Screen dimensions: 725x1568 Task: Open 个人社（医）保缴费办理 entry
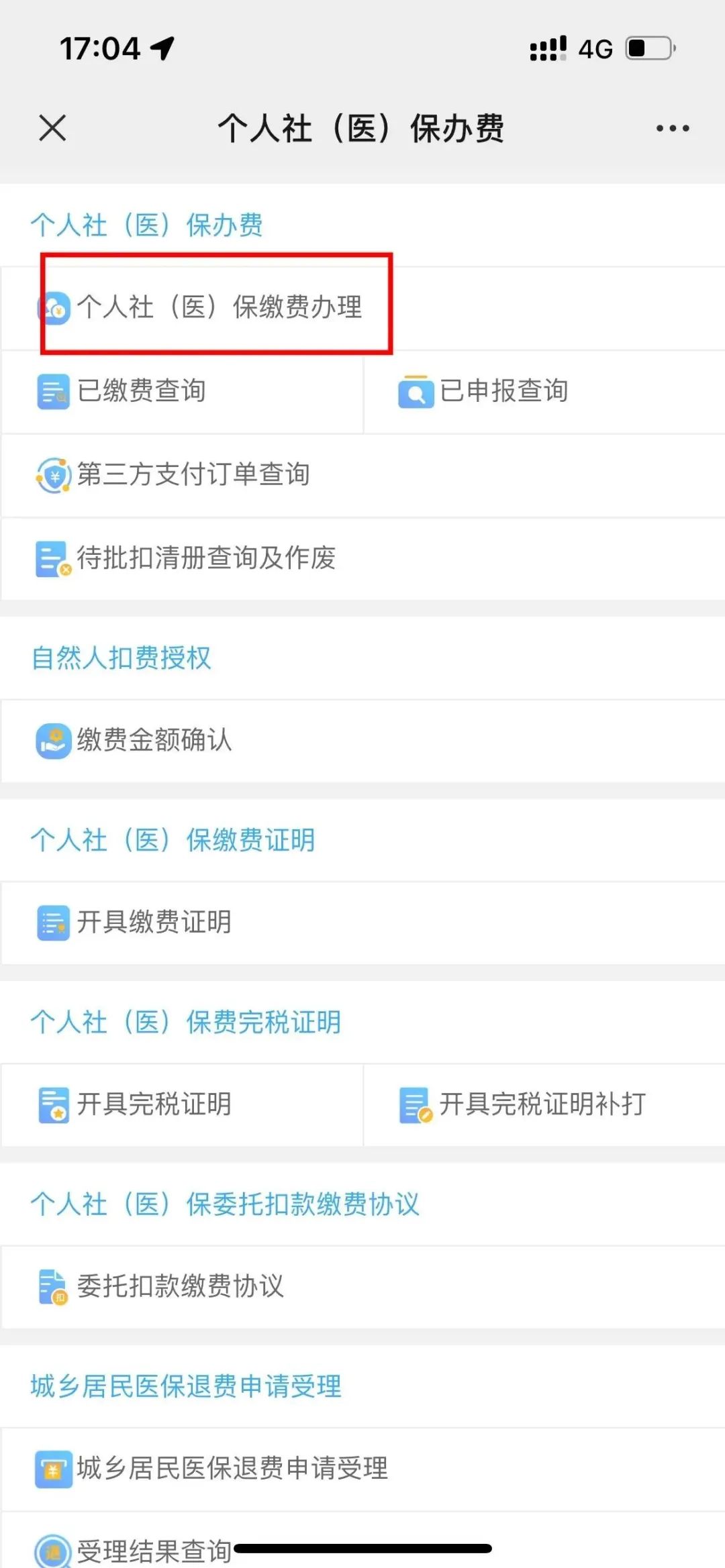(x=220, y=307)
